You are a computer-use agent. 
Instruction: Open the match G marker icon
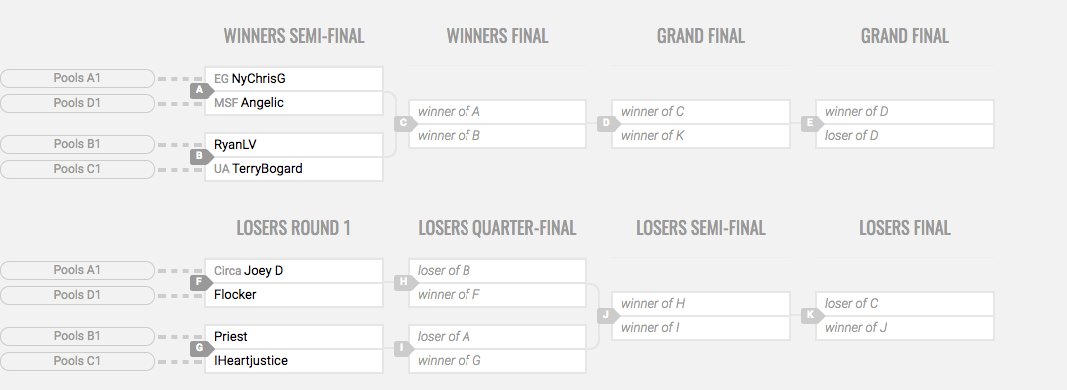(x=201, y=348)
